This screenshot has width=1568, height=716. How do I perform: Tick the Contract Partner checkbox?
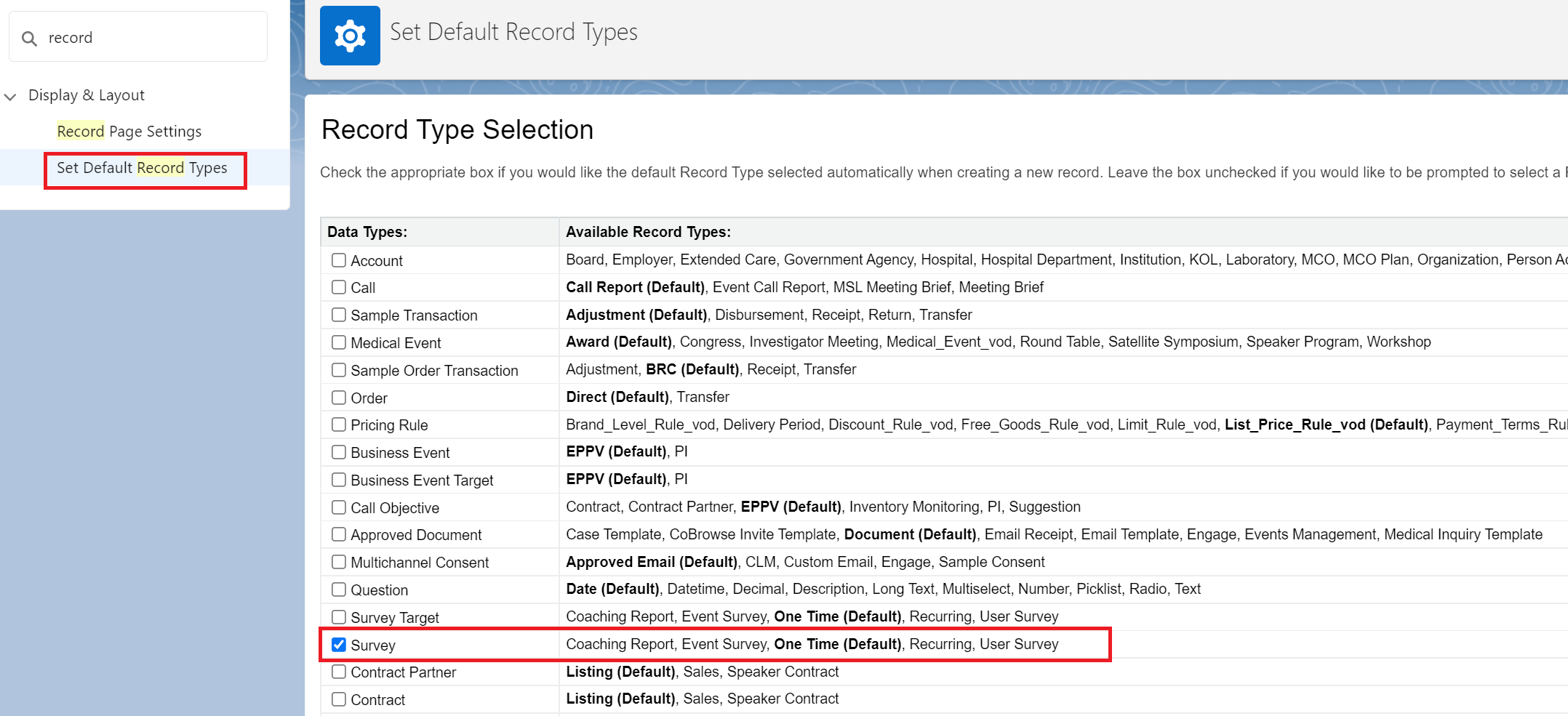[339, 672]
